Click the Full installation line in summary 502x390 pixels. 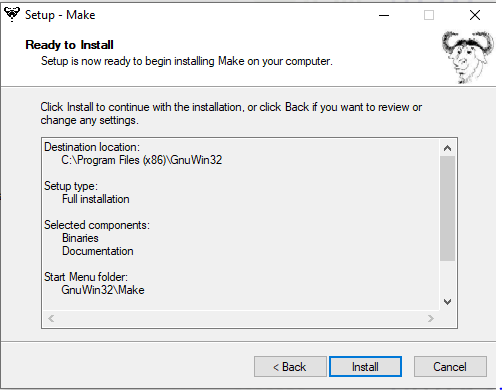click(96, 199)
